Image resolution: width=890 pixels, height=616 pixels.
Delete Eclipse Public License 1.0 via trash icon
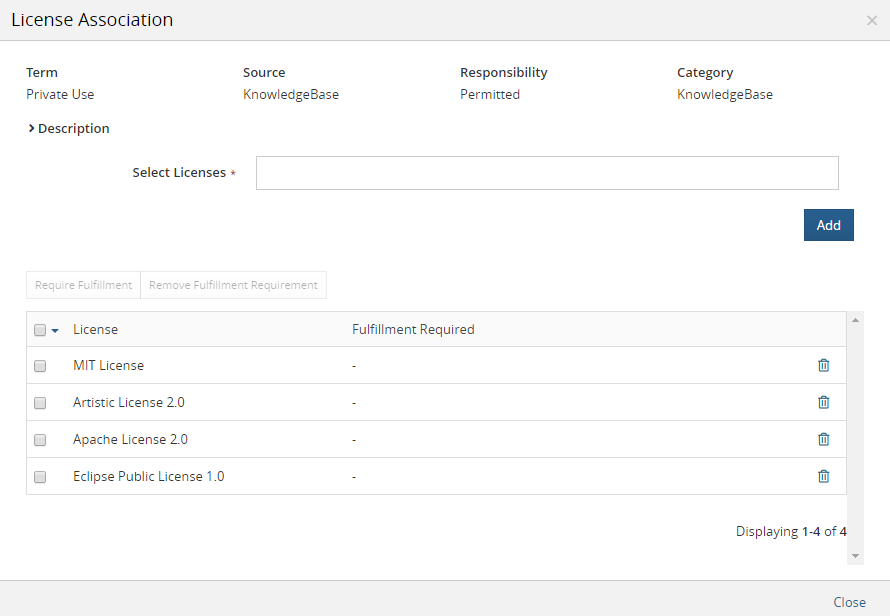(823, 476)
